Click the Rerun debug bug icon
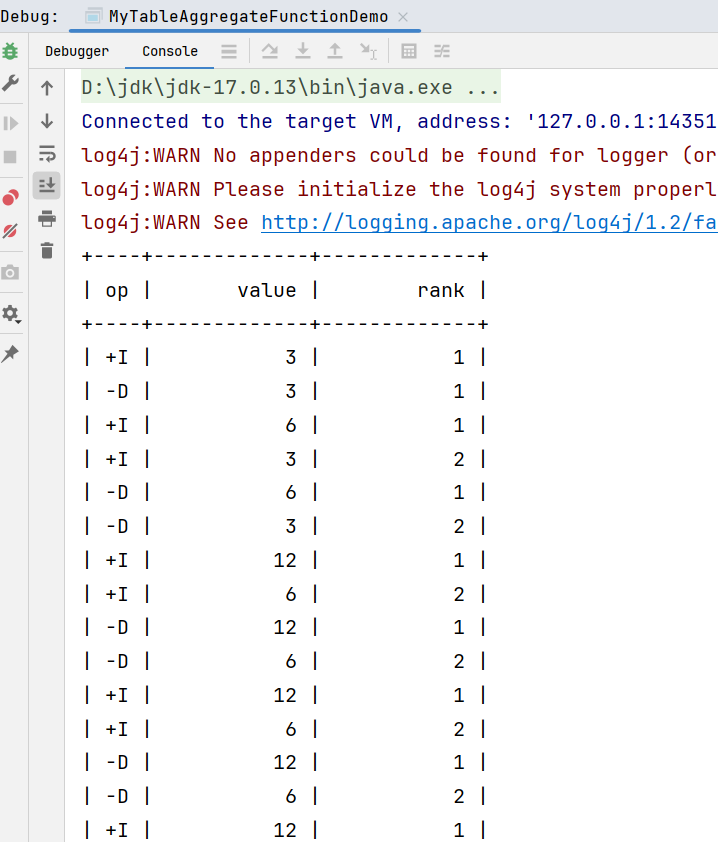The width and height of the screenshot is (718, 842). pyautogui.click(x=10, y=52)
